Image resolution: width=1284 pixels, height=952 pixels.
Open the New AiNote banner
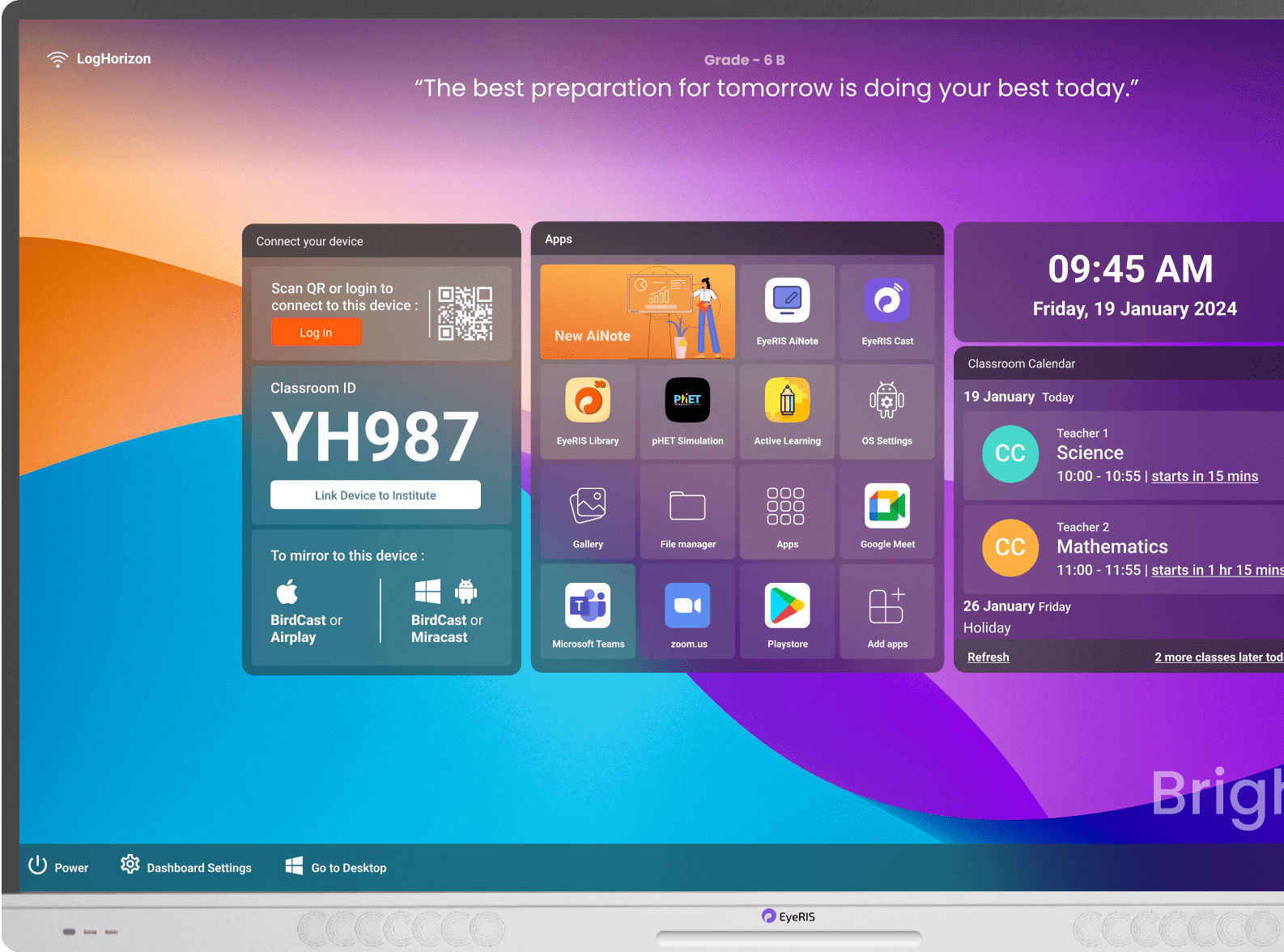tap(637, 312)
